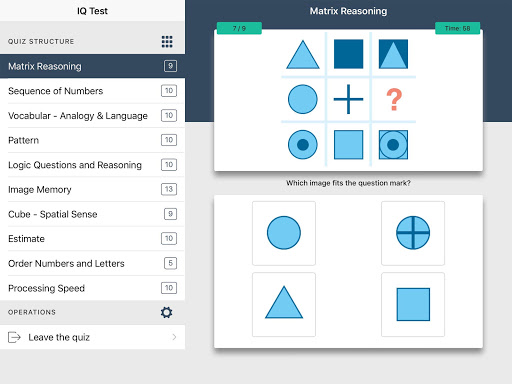
Task: Open Cube - Spatial Sense section
Action: 92,214
